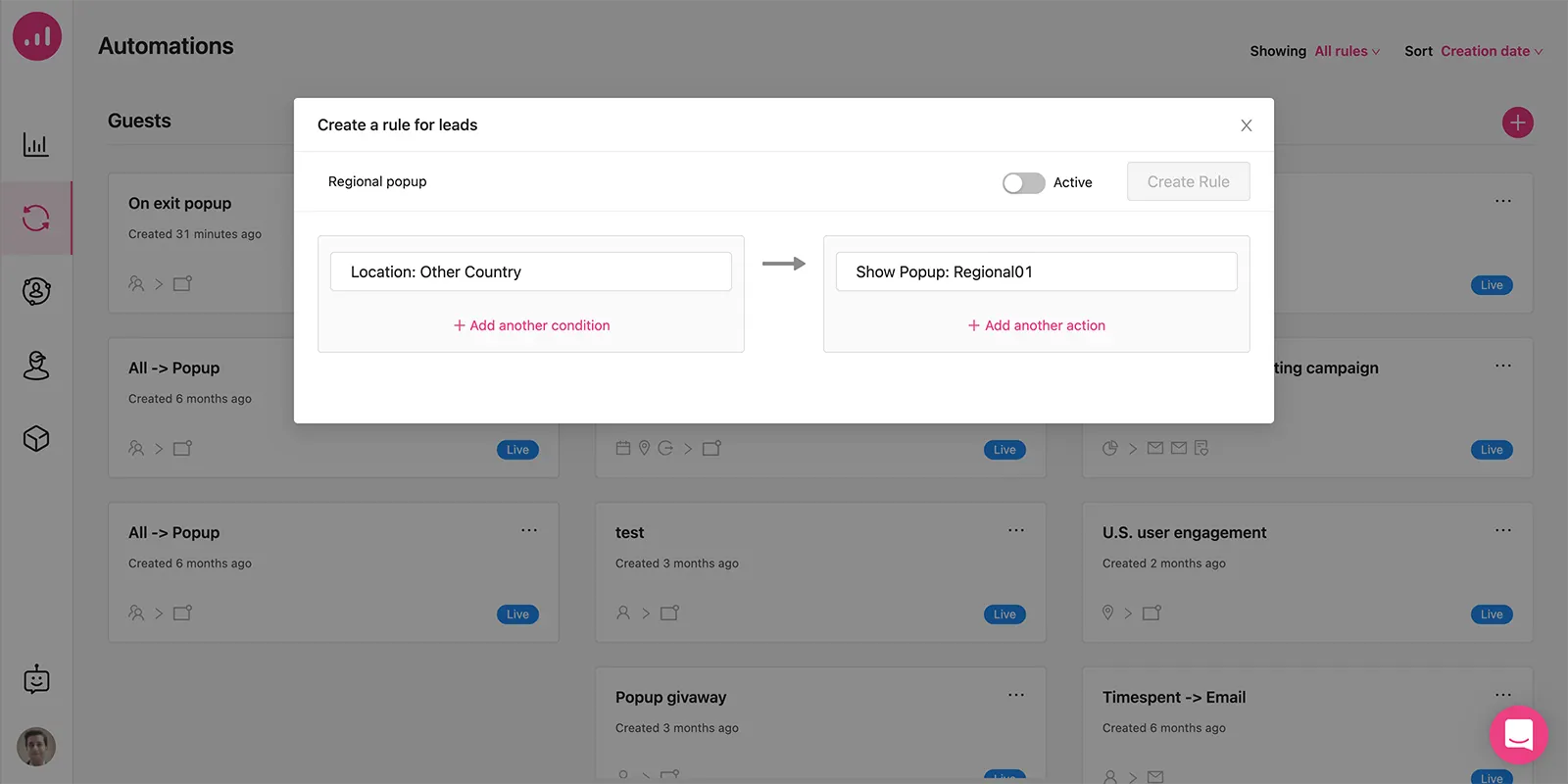Open options menu for U.S. user engagement
The image size is (1568, 784).
pos(1503,530)
